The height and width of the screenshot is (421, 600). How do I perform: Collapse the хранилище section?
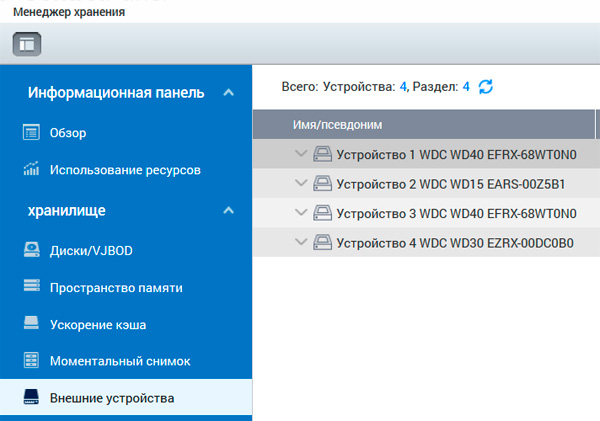[x=229, y=211]
